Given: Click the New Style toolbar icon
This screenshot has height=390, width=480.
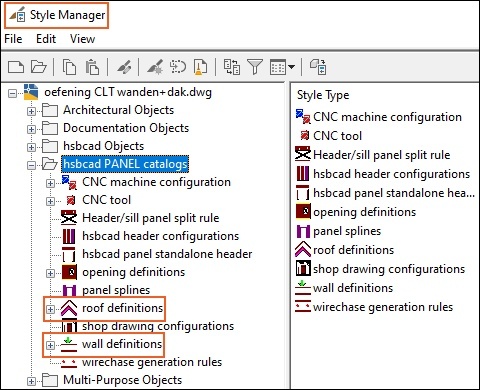Looking at the screenshot, I should pos(155,67).
